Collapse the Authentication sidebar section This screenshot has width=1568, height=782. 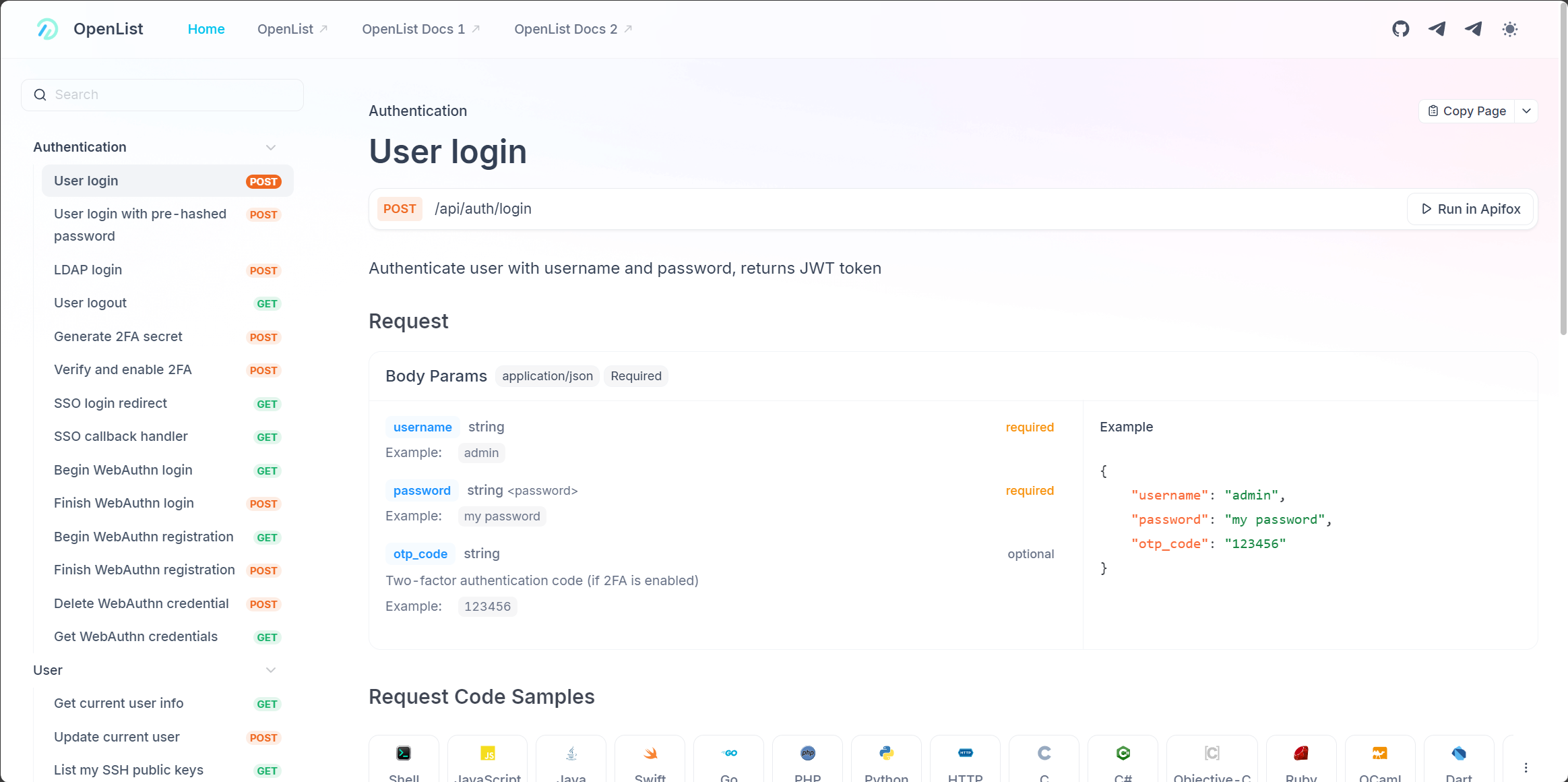[x=271, y=147]
